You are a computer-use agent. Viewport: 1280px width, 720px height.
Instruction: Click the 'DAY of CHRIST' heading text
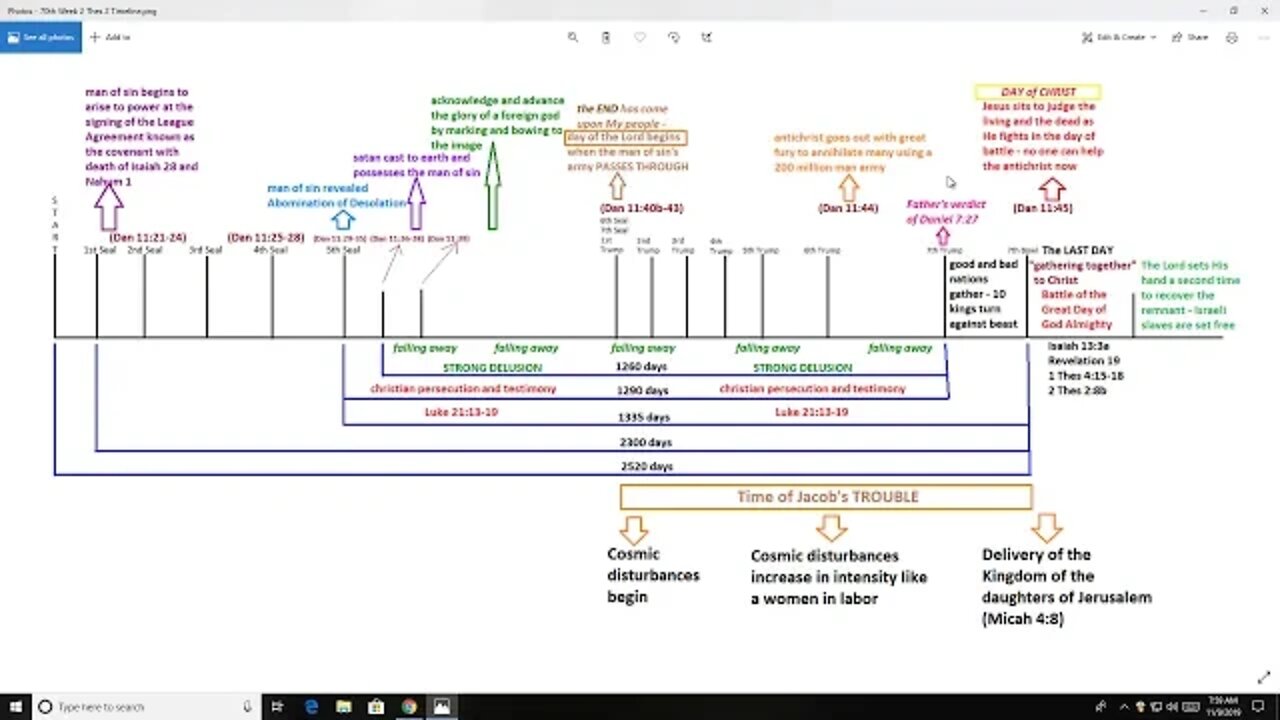tap(1038, 92)
